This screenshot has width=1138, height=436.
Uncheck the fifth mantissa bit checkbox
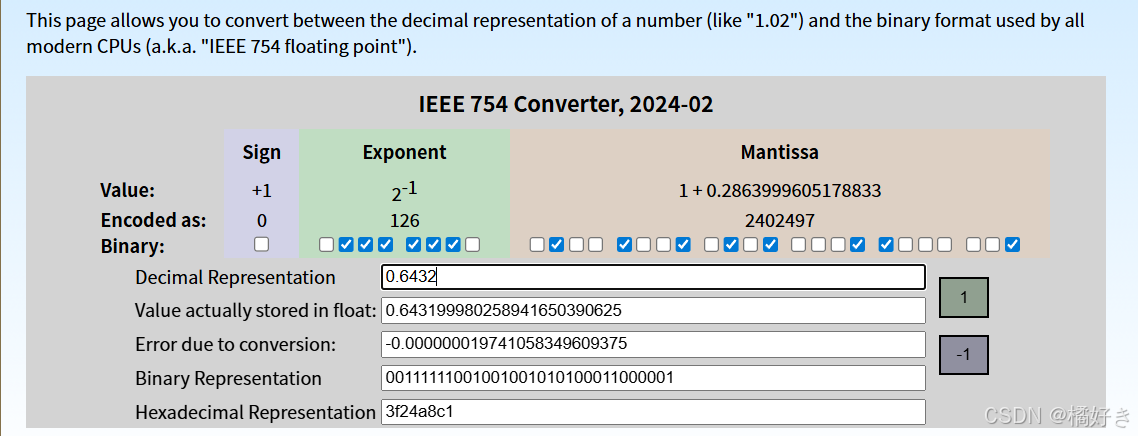click(623, 244)
